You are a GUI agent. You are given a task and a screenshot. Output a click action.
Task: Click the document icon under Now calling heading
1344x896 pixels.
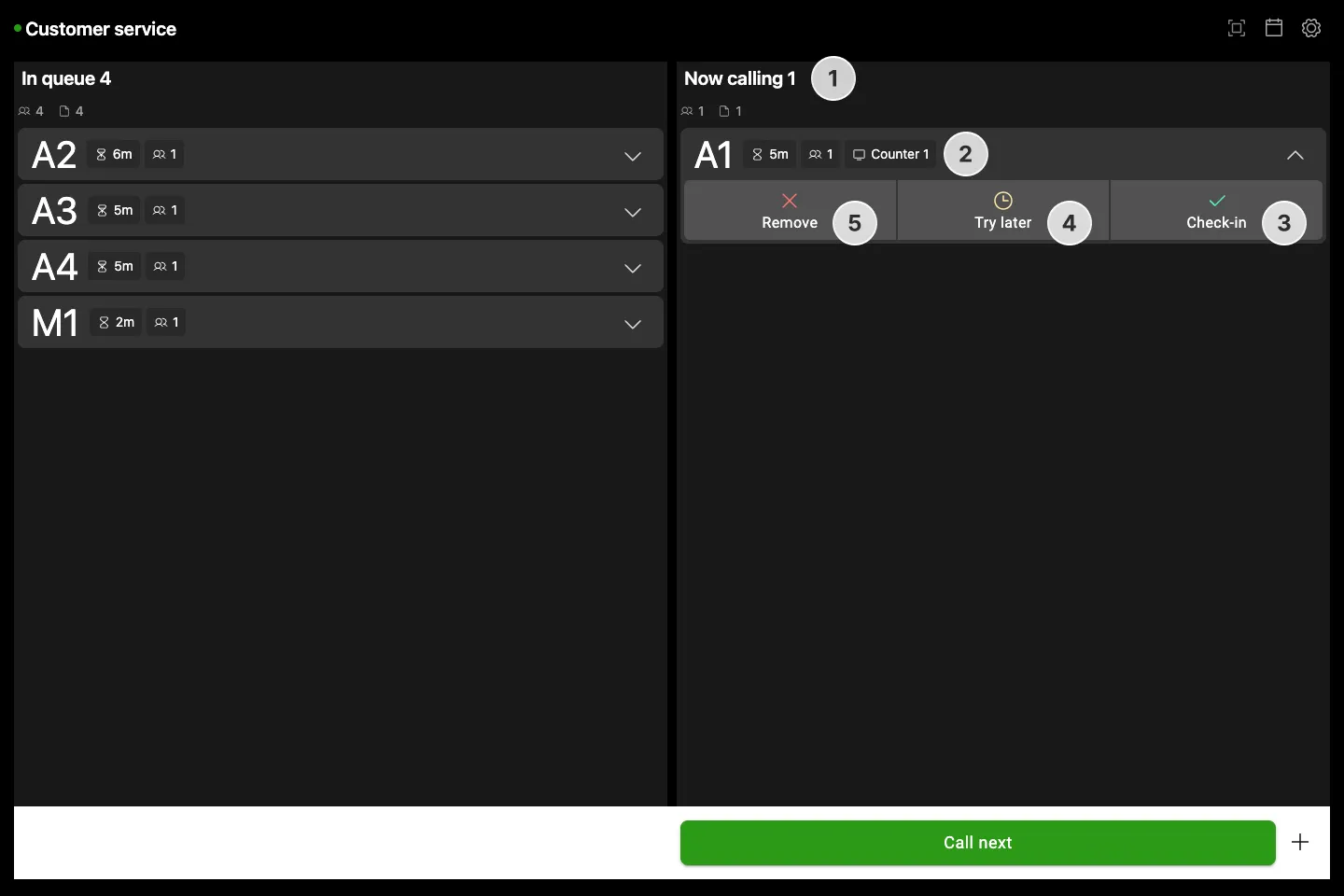(x=724, y=111)
